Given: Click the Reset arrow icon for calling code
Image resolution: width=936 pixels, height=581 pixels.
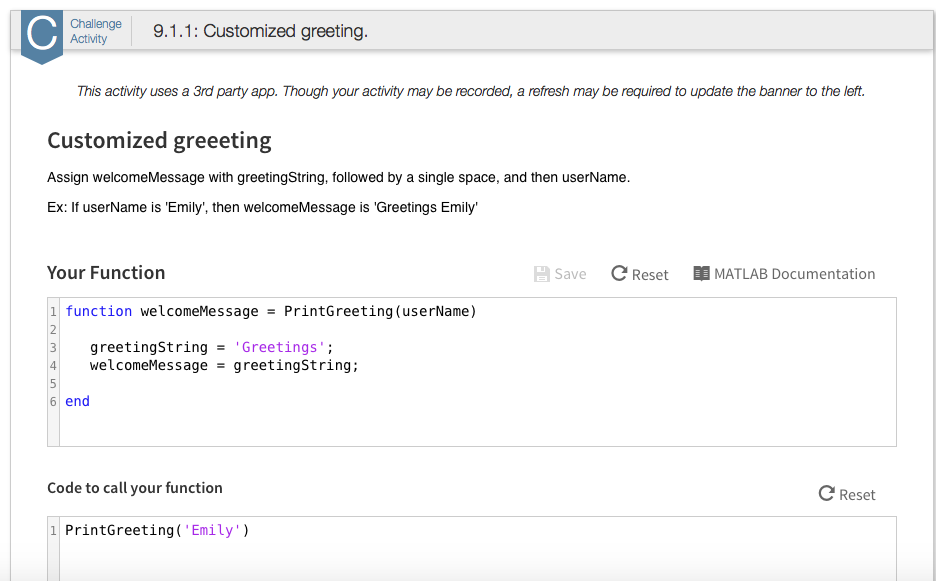Looking at the screenshot, I should click(x=826, y=493).
